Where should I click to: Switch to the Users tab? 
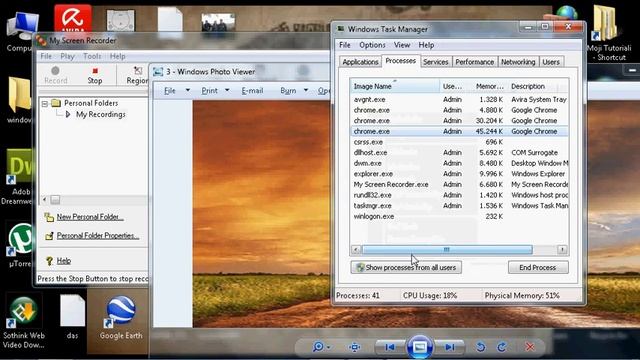[551, 62]
